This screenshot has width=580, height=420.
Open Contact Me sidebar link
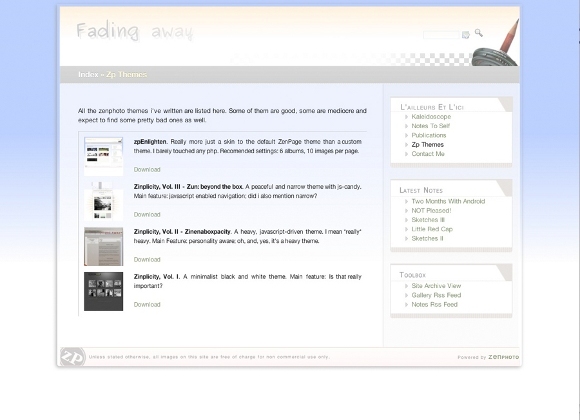[428, 154]
